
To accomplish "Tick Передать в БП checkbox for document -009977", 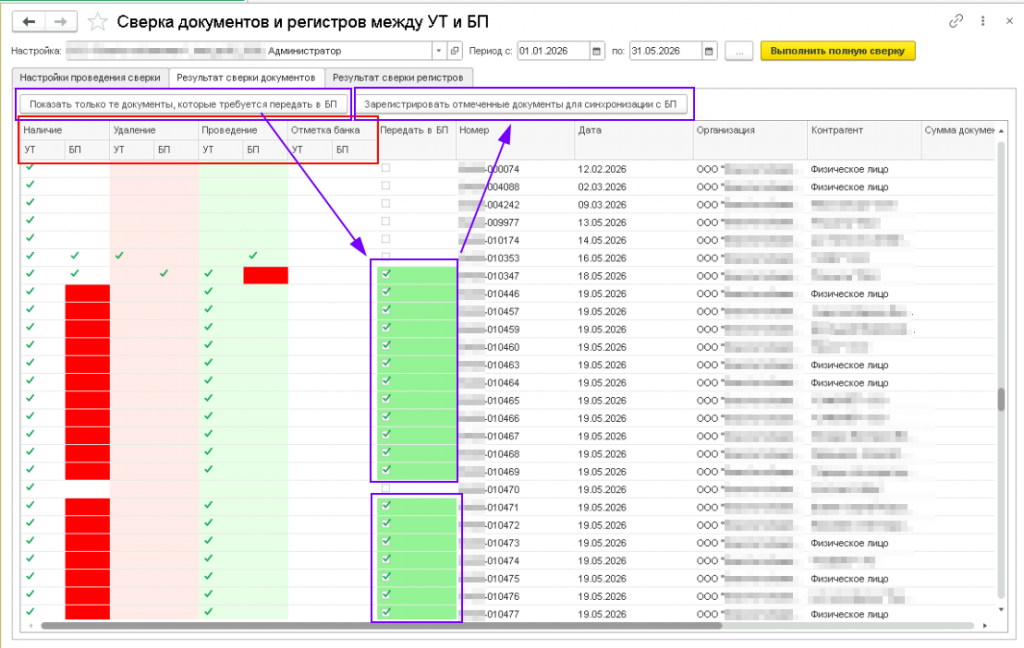I will pos(386,221).
